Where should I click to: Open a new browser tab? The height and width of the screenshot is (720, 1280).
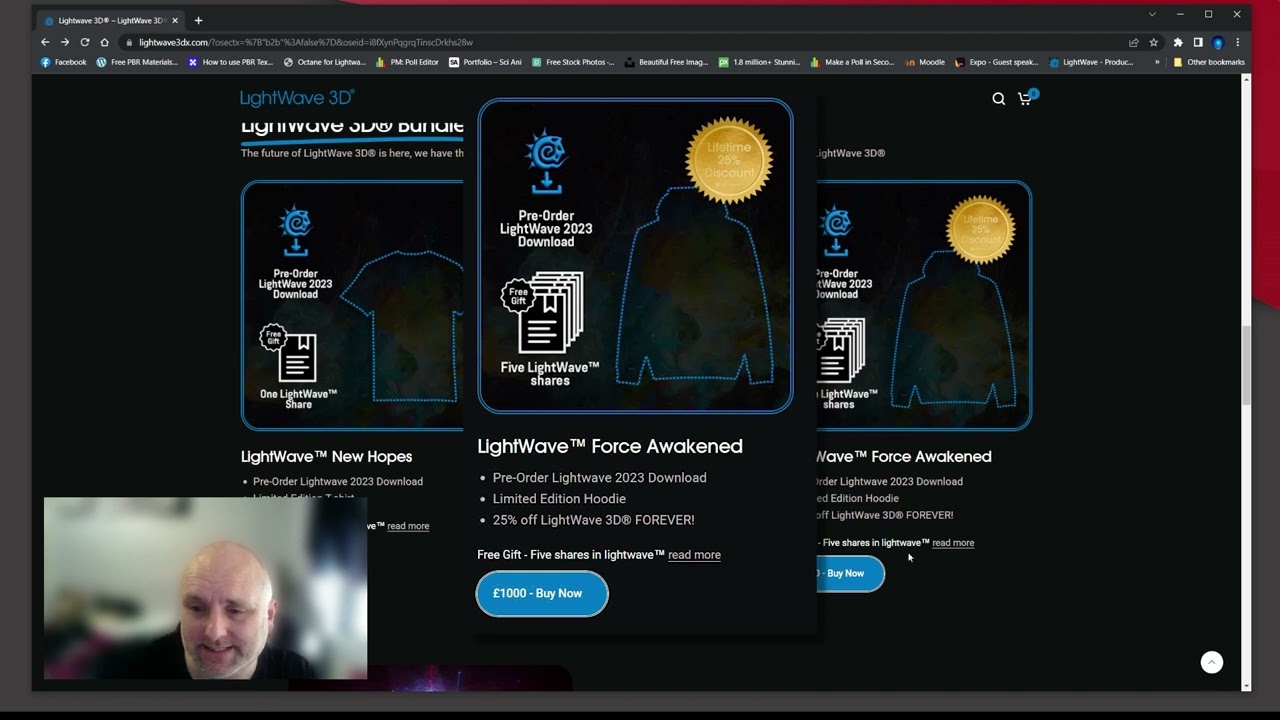[198, 20]
